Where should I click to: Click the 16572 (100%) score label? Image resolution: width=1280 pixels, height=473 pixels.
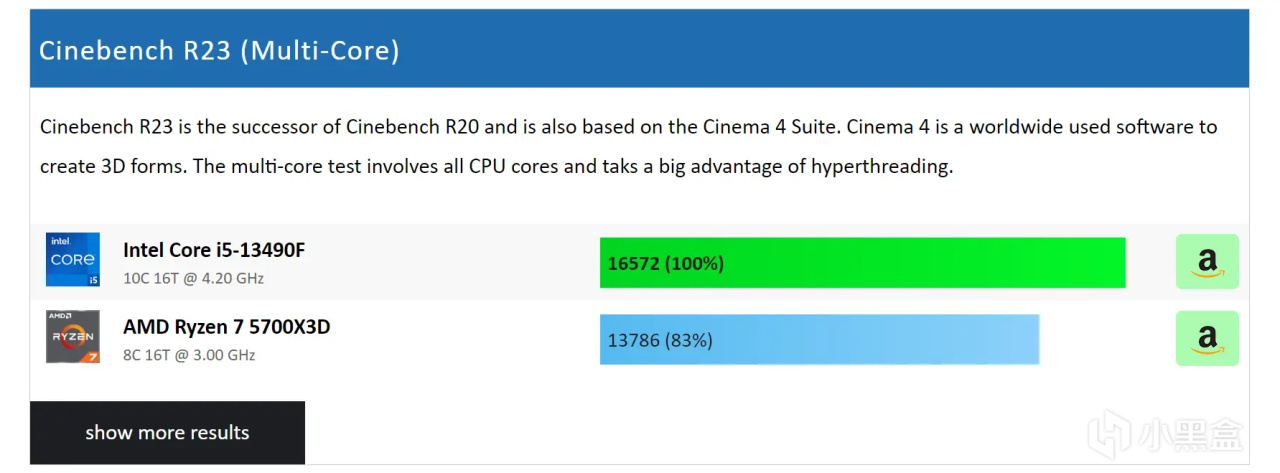tap(665, 264)
